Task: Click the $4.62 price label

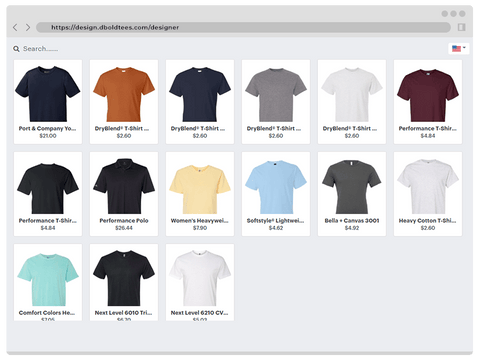Action: click(x=276, y=228)
